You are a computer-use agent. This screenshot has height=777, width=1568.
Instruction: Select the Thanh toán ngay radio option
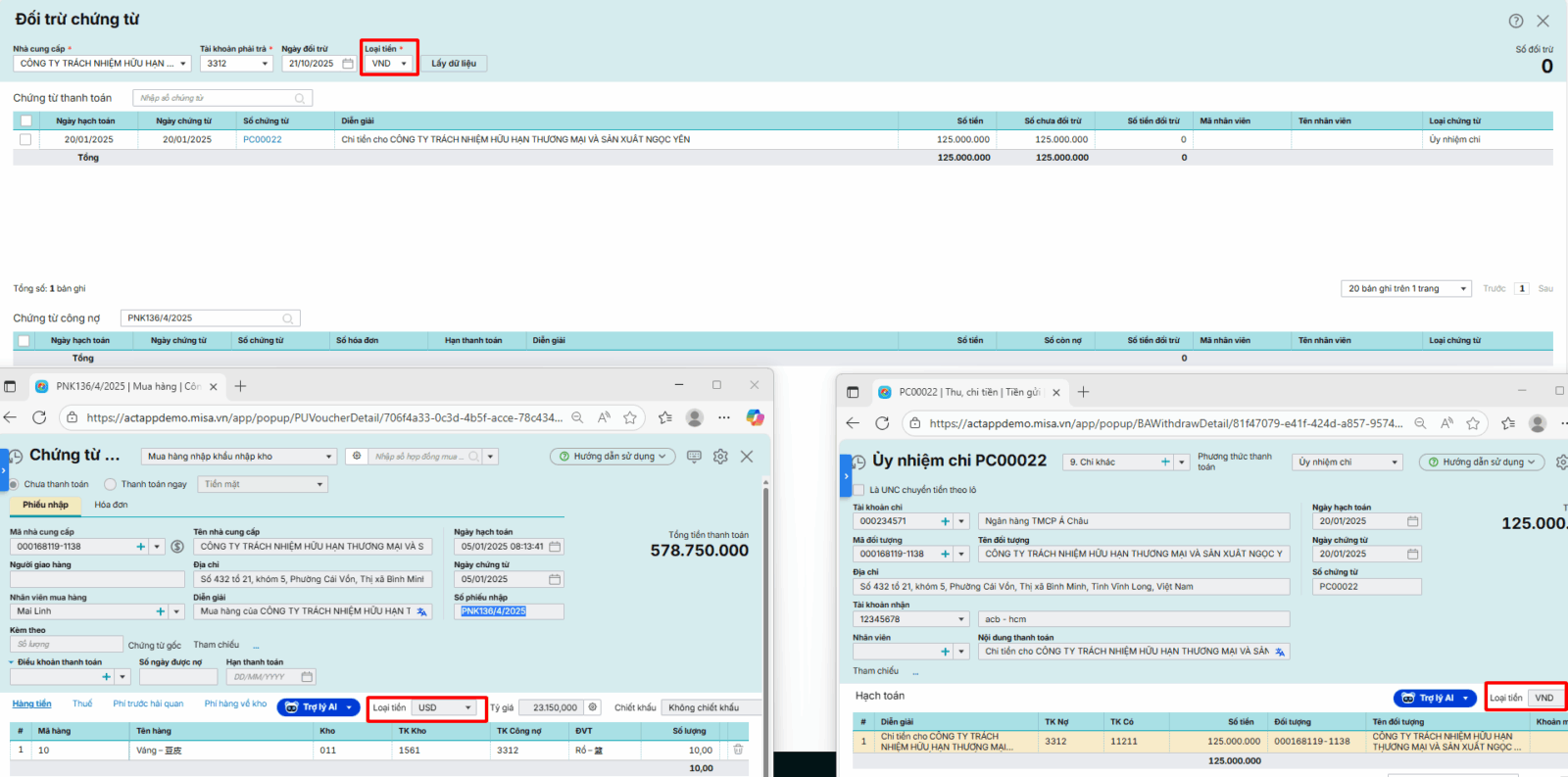point(111,484)
